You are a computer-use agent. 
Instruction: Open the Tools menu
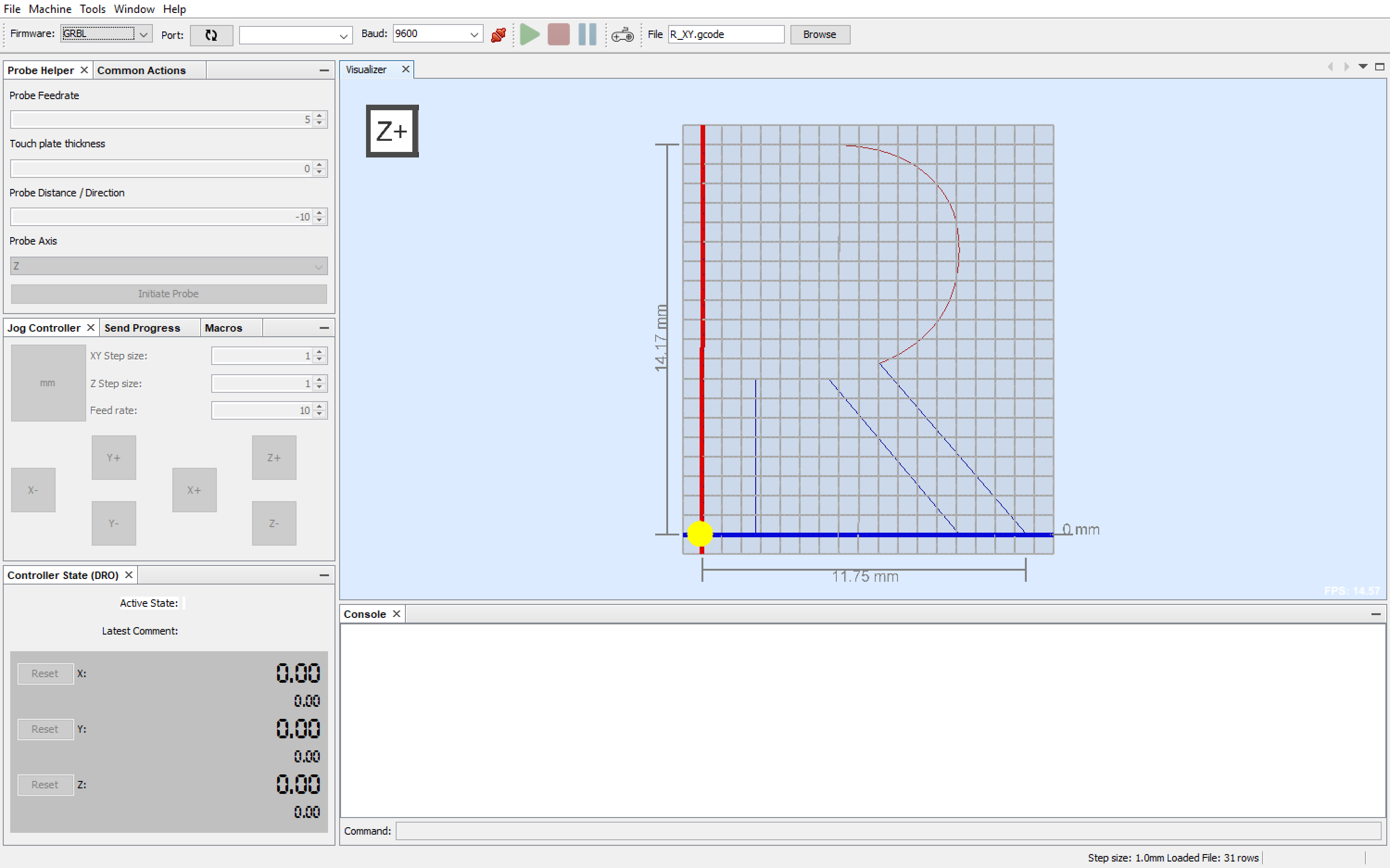(93, 9)
